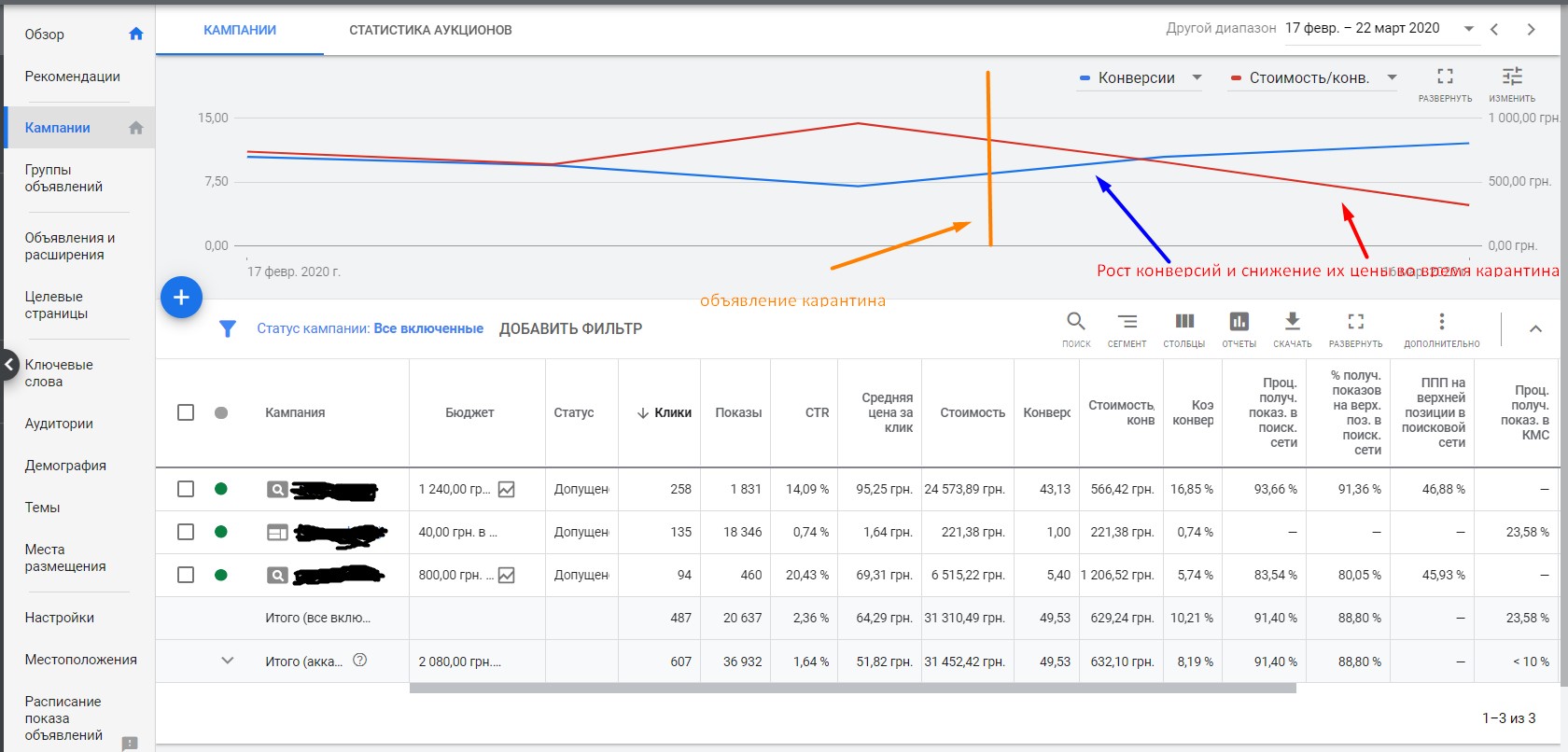Click green status dot in 94 clicks row
This screenshot has width=1568, height=752.
tap(221, 575)
